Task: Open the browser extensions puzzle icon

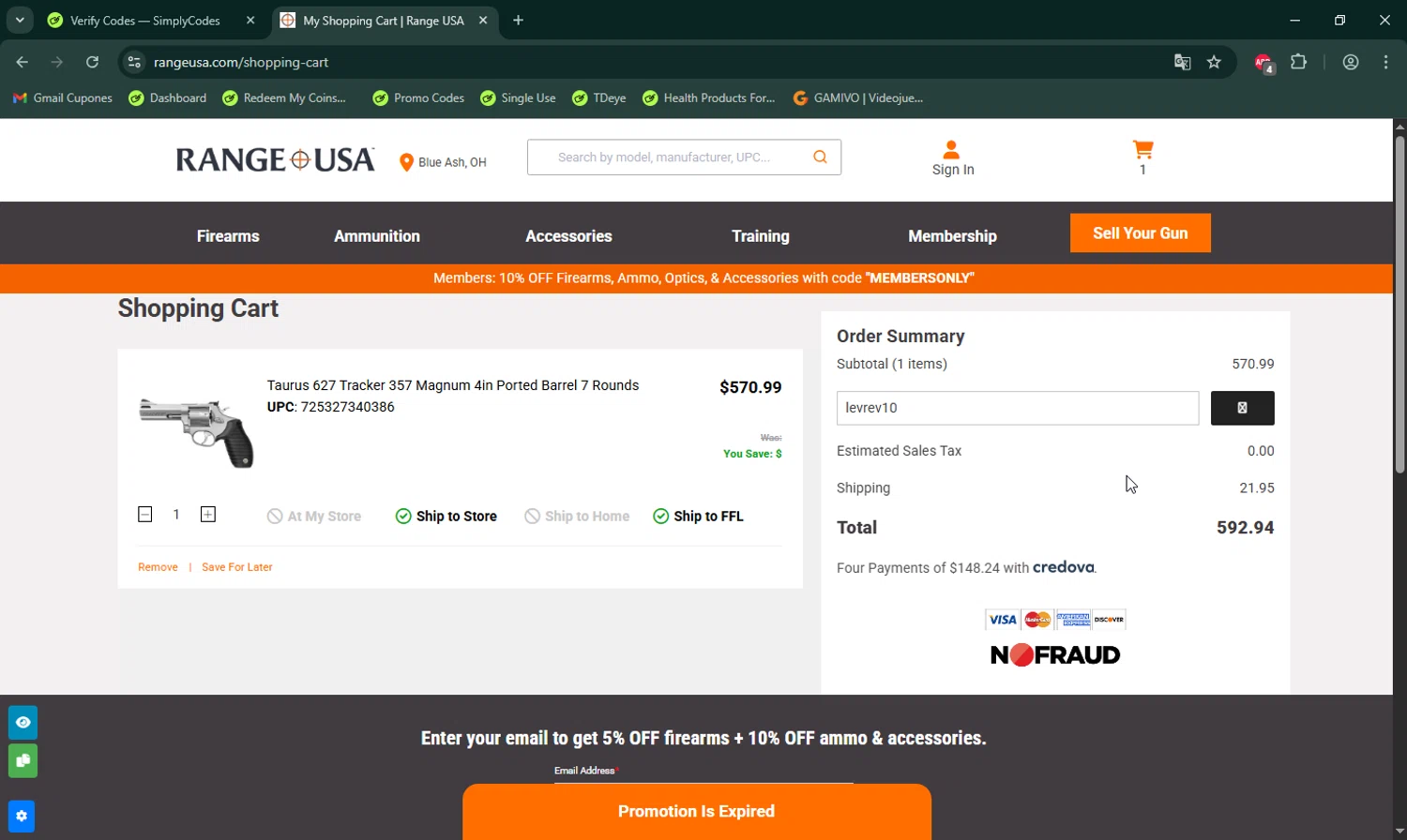Action: 1298,62
